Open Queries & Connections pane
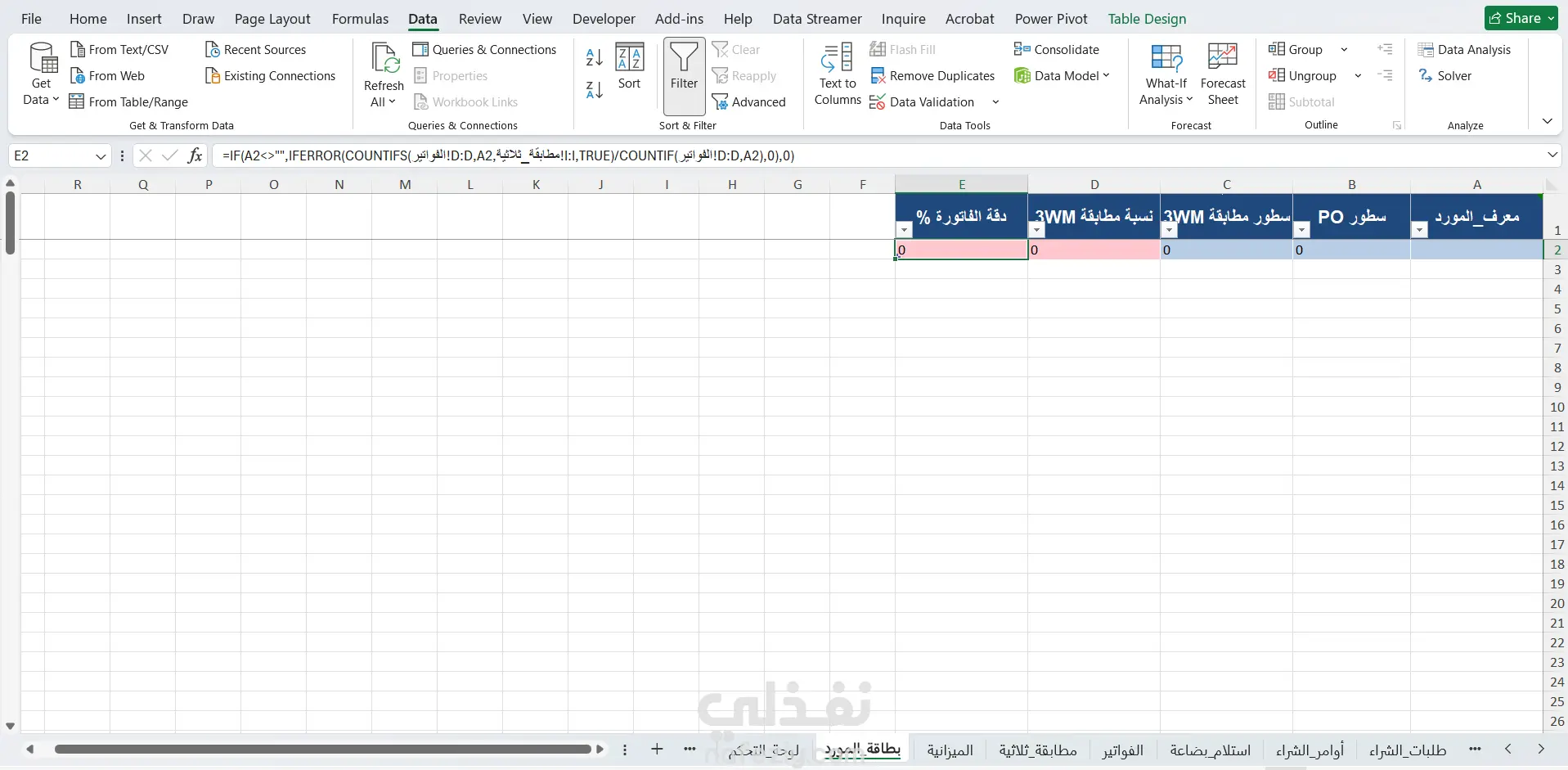The image size is (1568, 770). coord(484,49)
